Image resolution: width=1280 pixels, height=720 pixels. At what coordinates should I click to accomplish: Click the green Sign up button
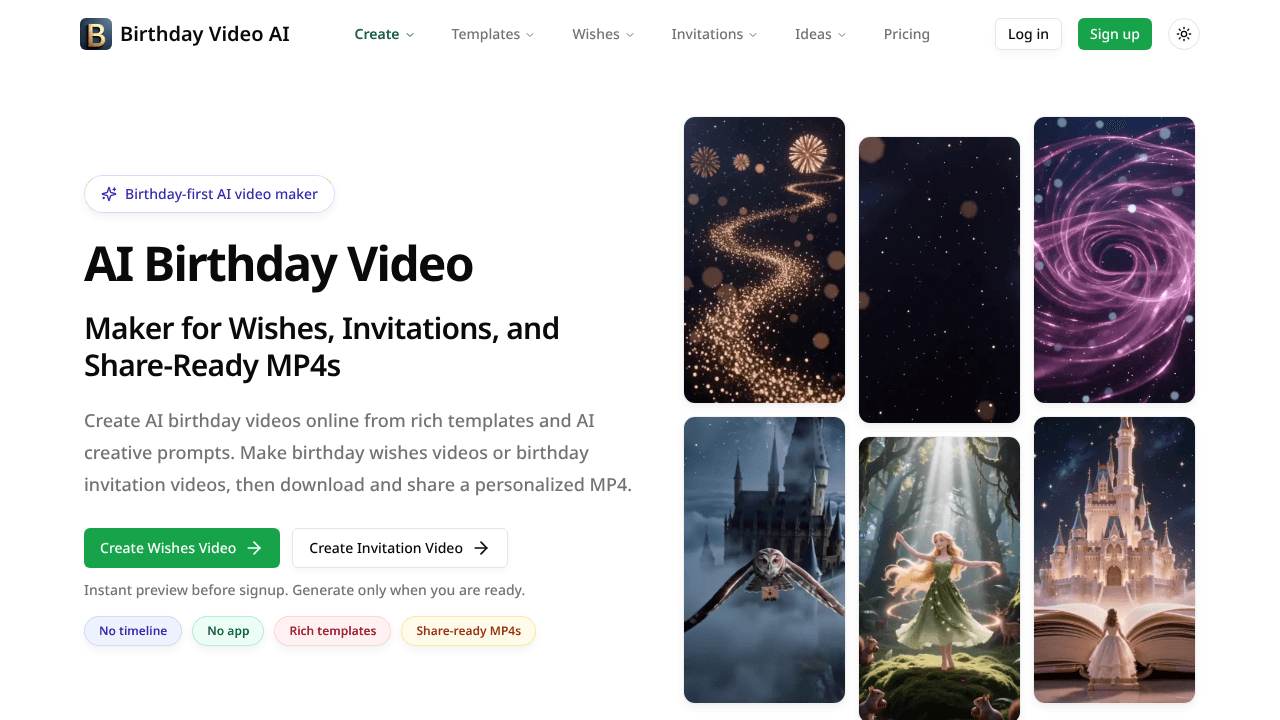point(1115,34)
